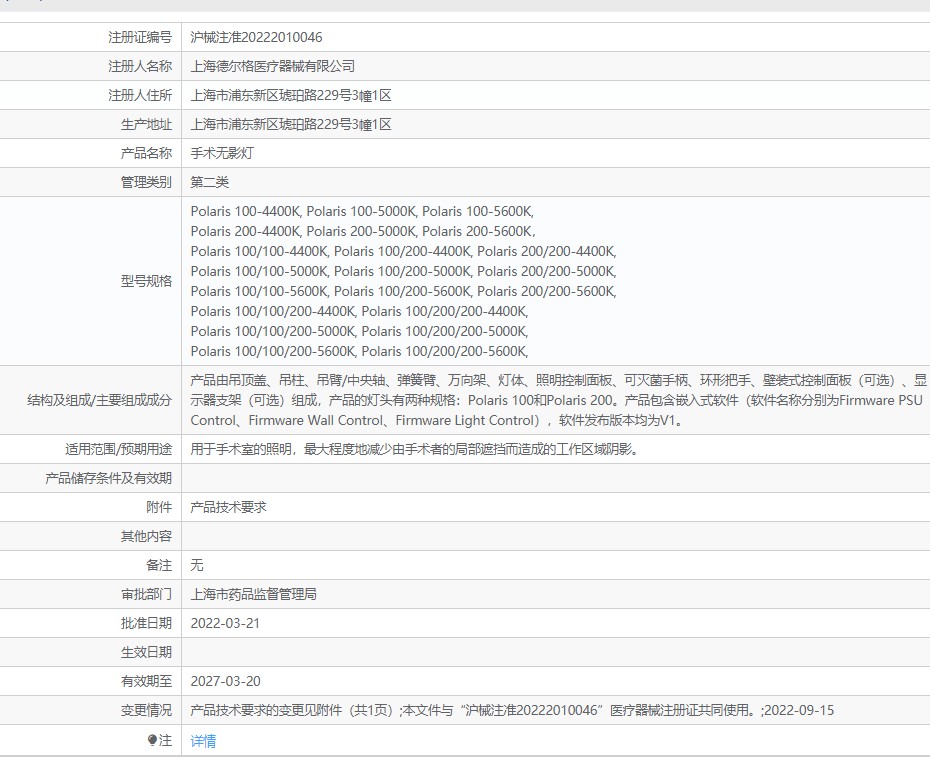The image size is (930, 764).
Task: Select approval department 上海市药品监督管理局
Action: (x=253, y=594)
